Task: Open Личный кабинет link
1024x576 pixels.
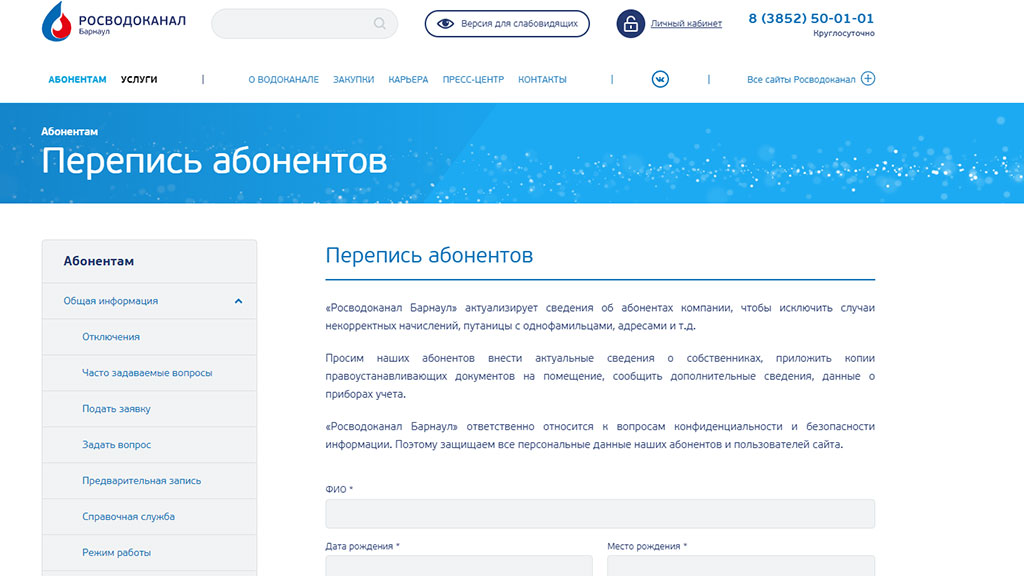Action: 686,24
